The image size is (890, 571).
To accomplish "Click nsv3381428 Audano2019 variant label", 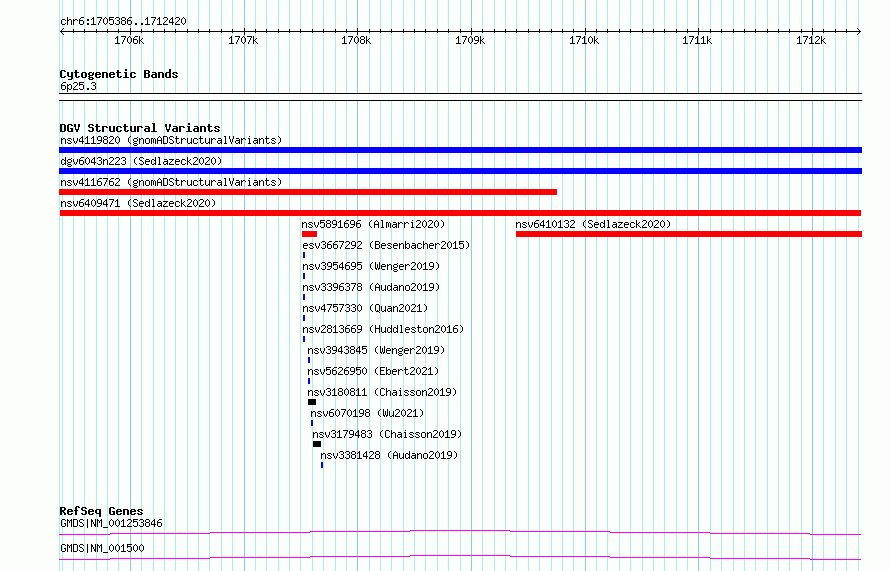I will tap(389, 455).
